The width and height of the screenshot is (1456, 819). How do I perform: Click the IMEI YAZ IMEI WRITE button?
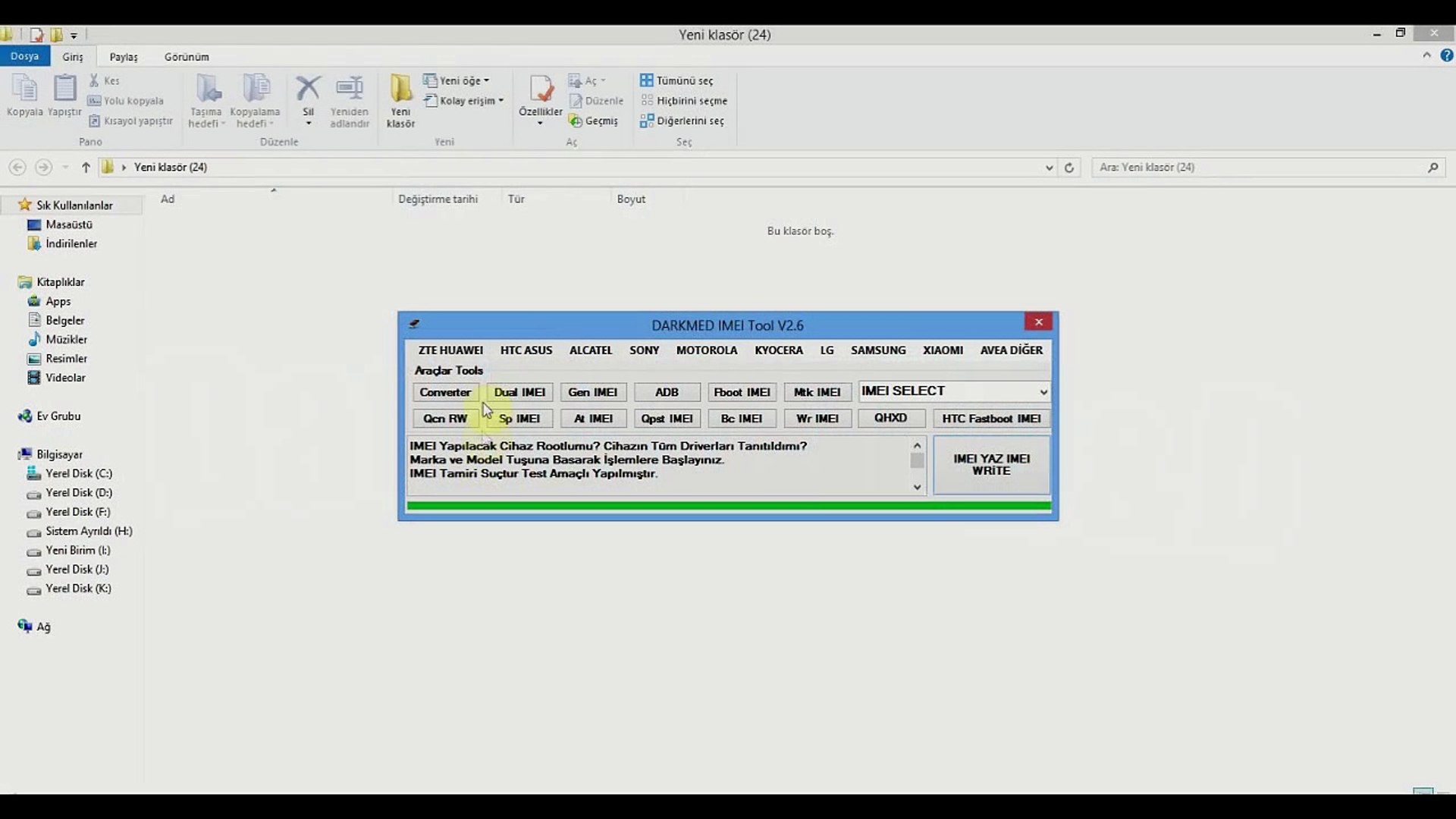pos(991,465)
